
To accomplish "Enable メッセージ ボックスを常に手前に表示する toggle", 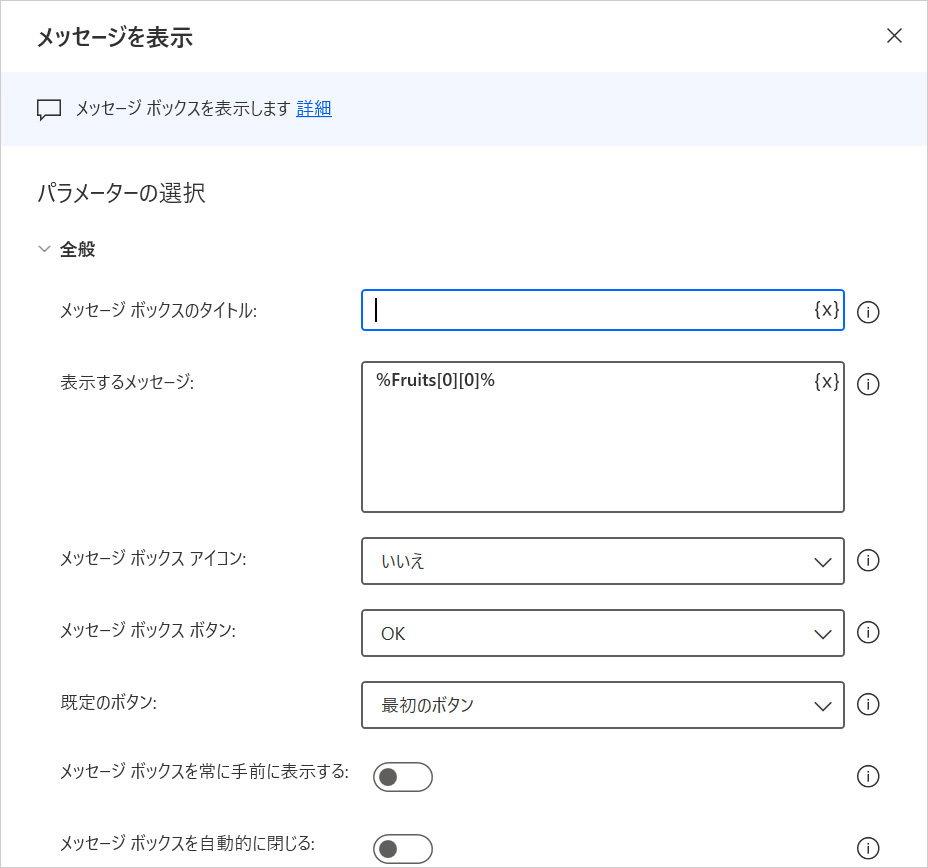I will point(402,777).
